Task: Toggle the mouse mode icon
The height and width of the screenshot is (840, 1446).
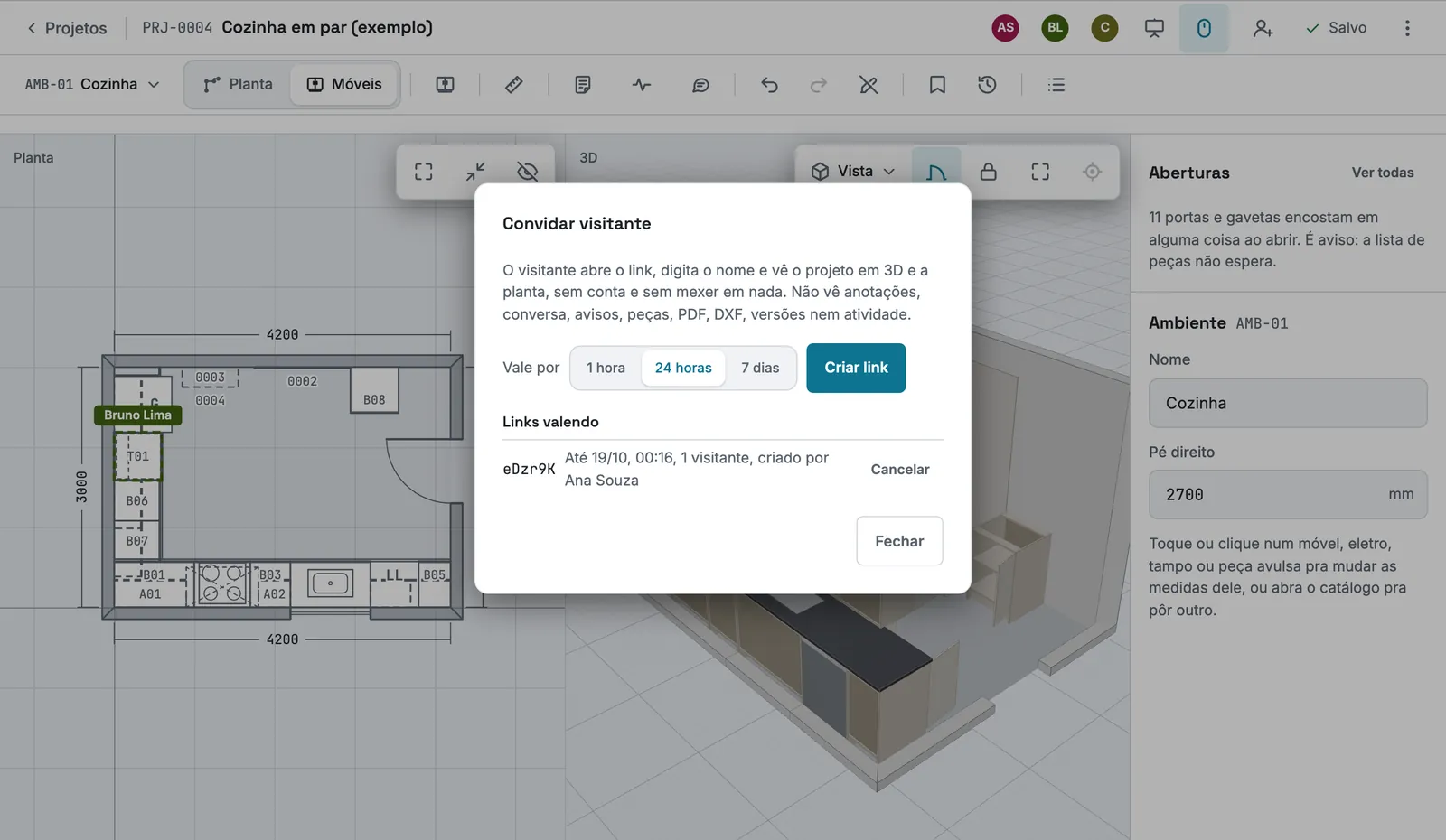Action: (1204, 28)
